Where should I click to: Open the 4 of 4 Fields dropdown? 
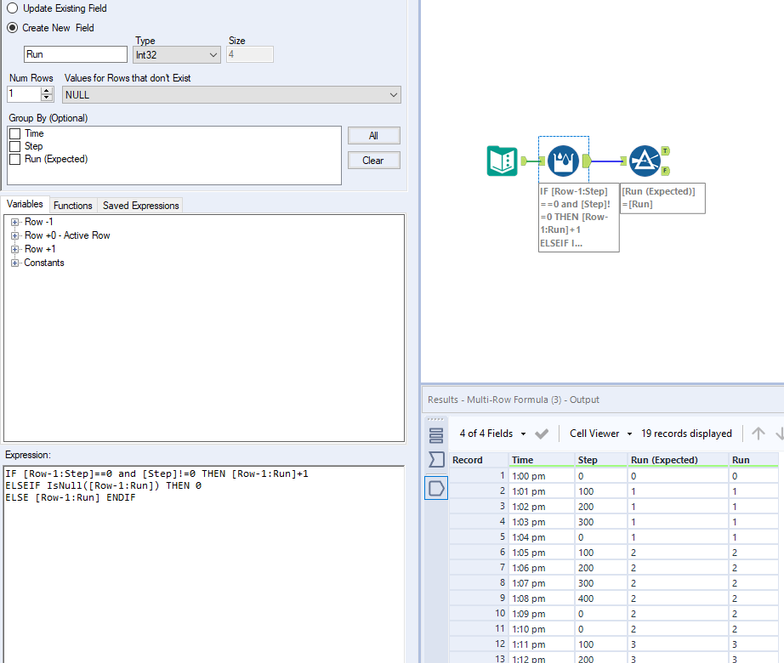click(x=492, y=434)
